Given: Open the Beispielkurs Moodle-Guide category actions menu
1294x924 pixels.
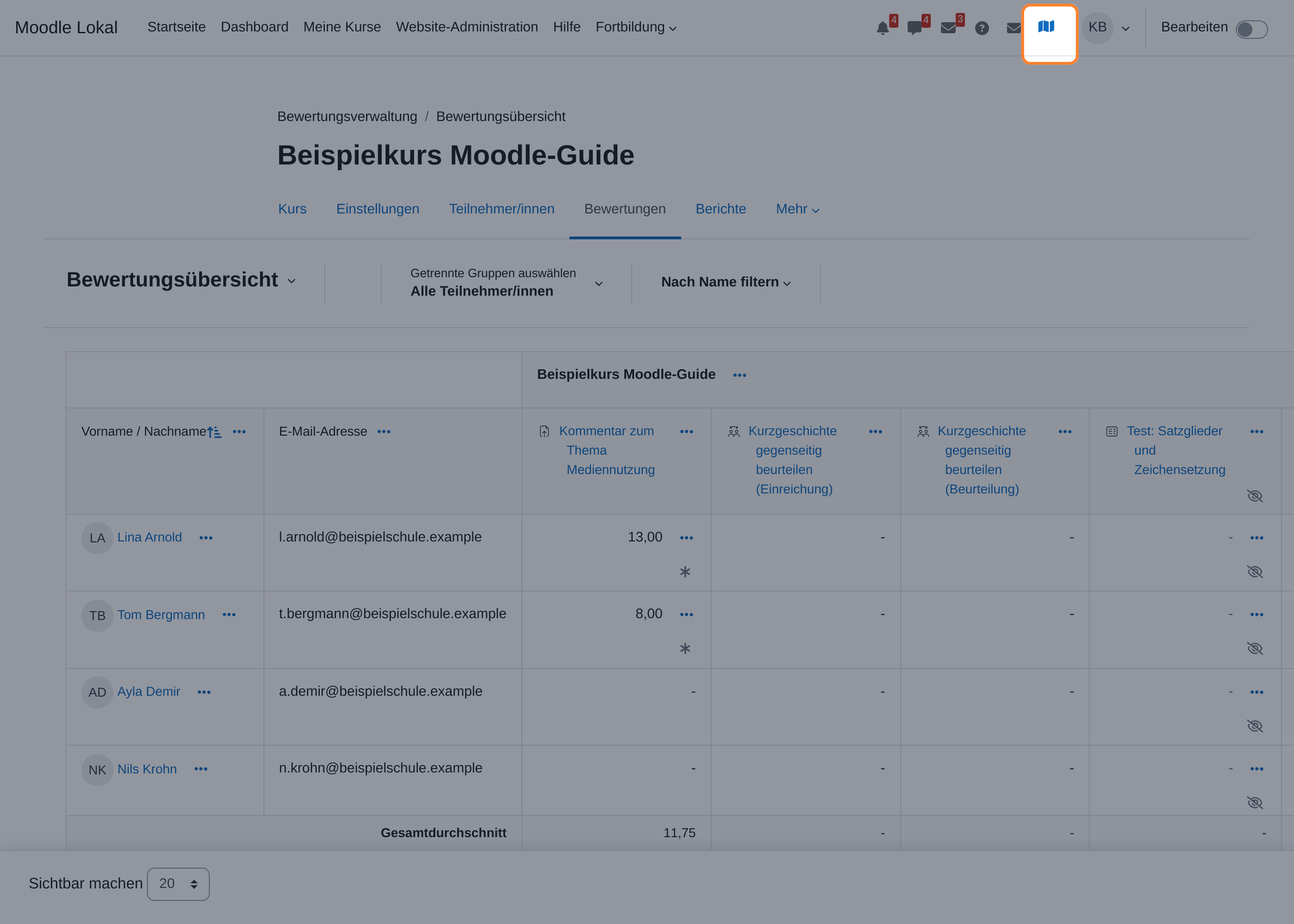Looking at the screenshot, I should click(x=740, y=375).
